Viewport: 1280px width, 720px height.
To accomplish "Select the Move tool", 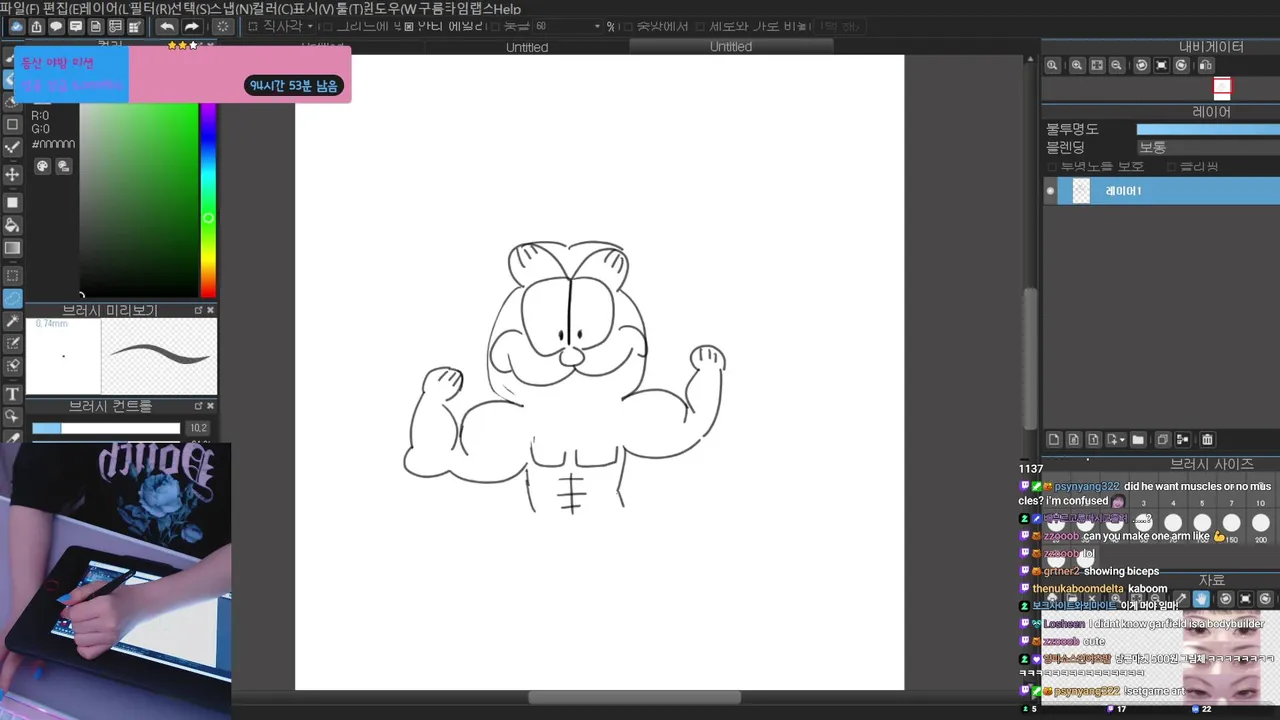I will [12, 174].
